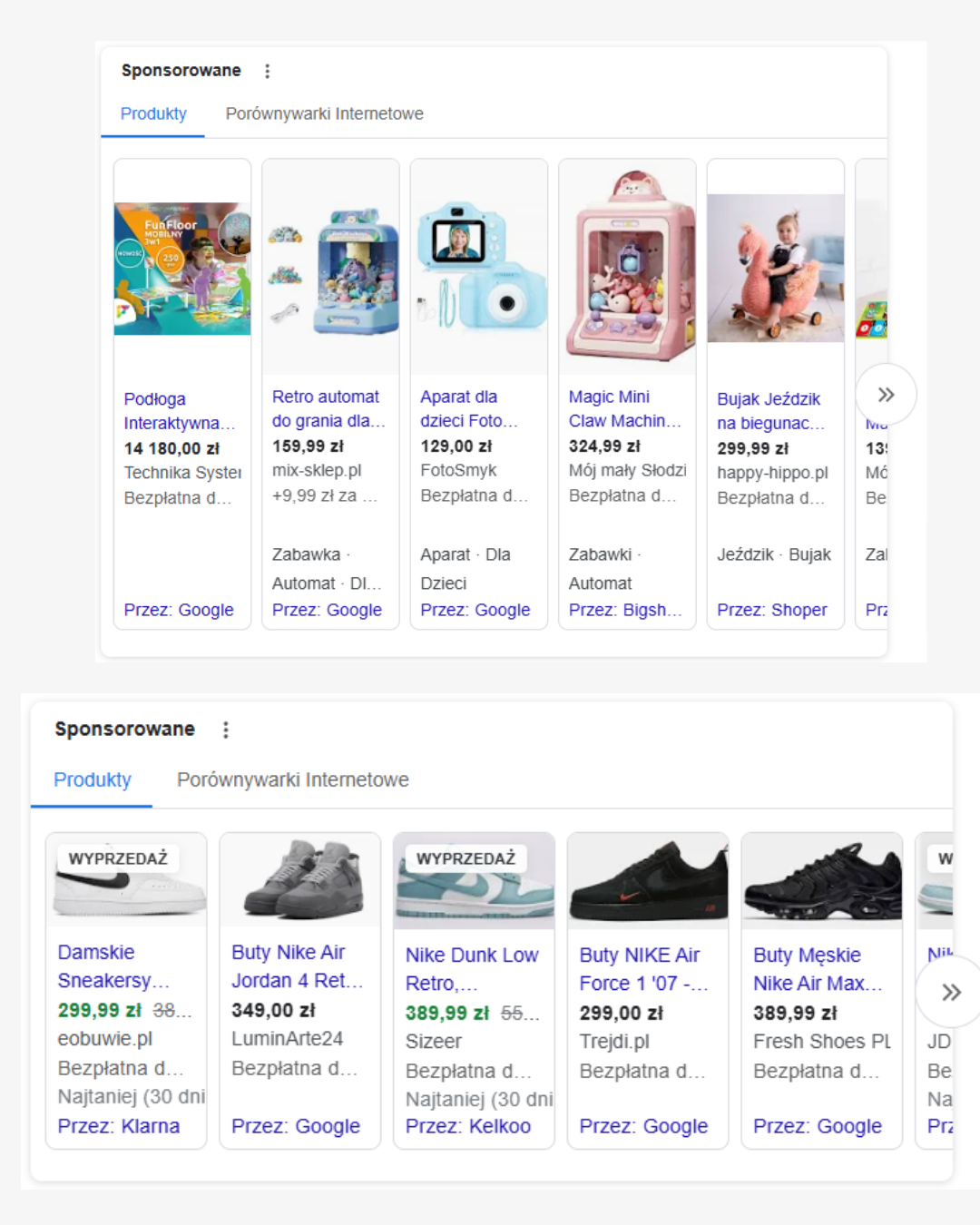Open Nike Dunk Low Retro link
The height and width of the screenshot is (1225, 980).
[472, 969]
